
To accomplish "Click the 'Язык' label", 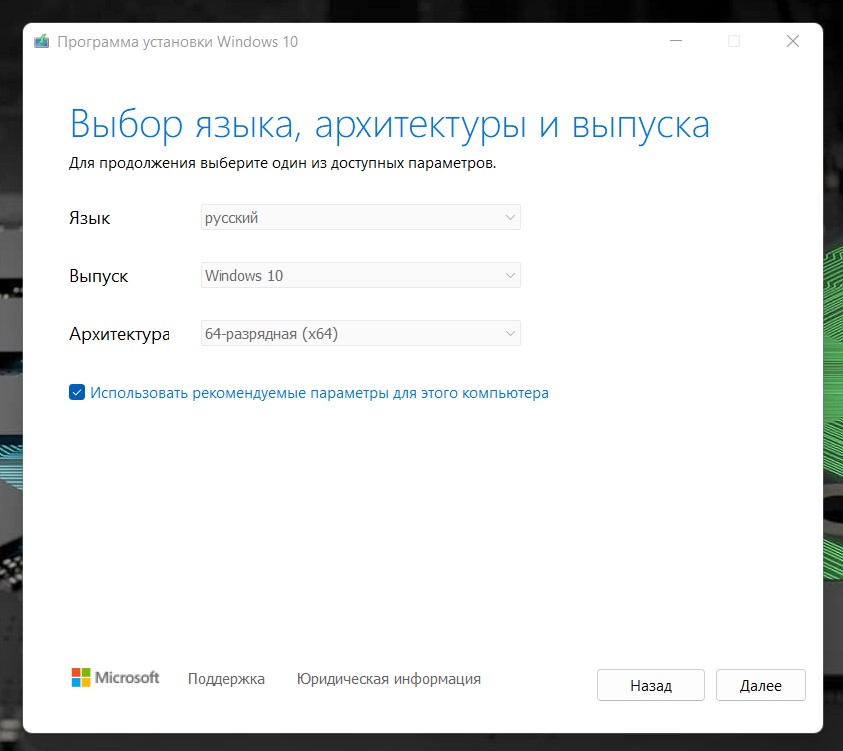I will coord(89,218).
